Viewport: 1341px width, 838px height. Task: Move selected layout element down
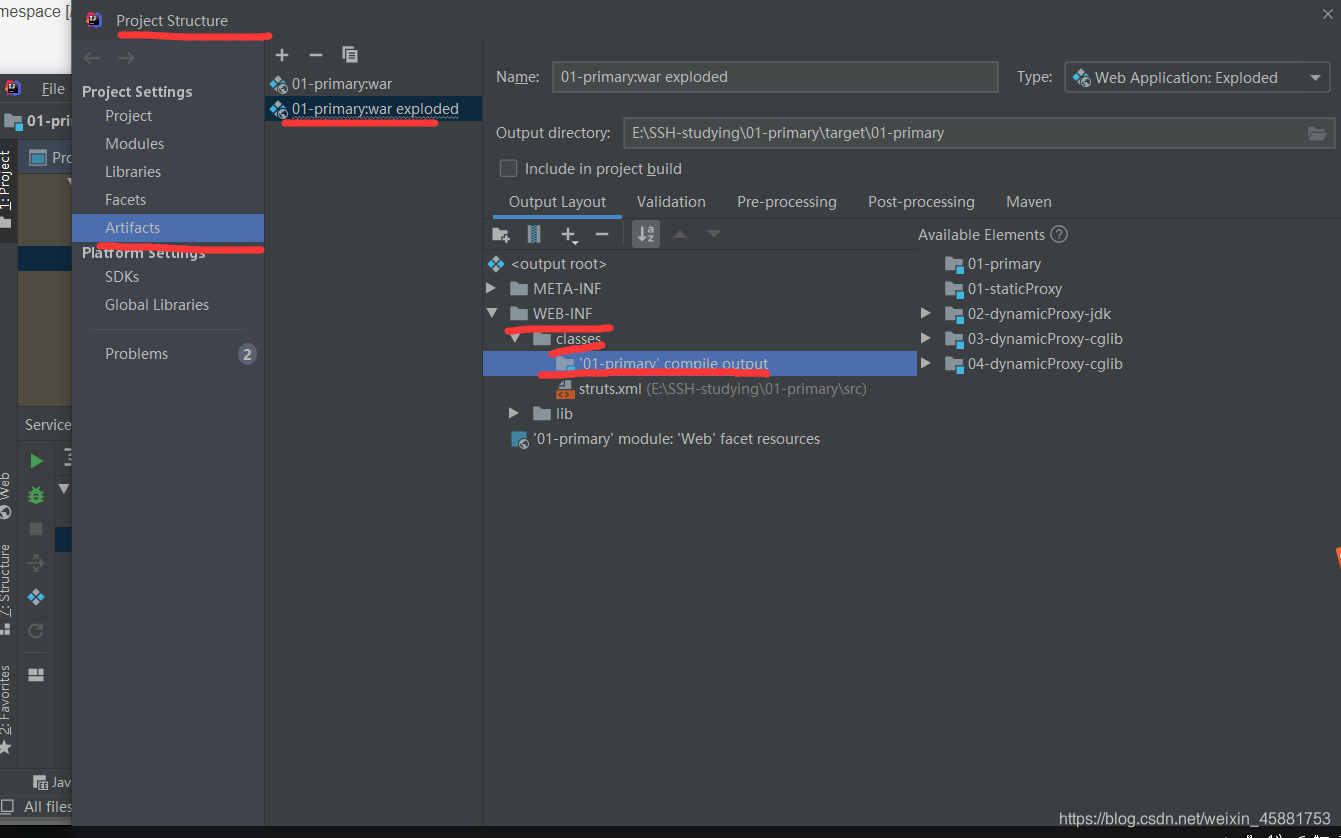(713, 234)
